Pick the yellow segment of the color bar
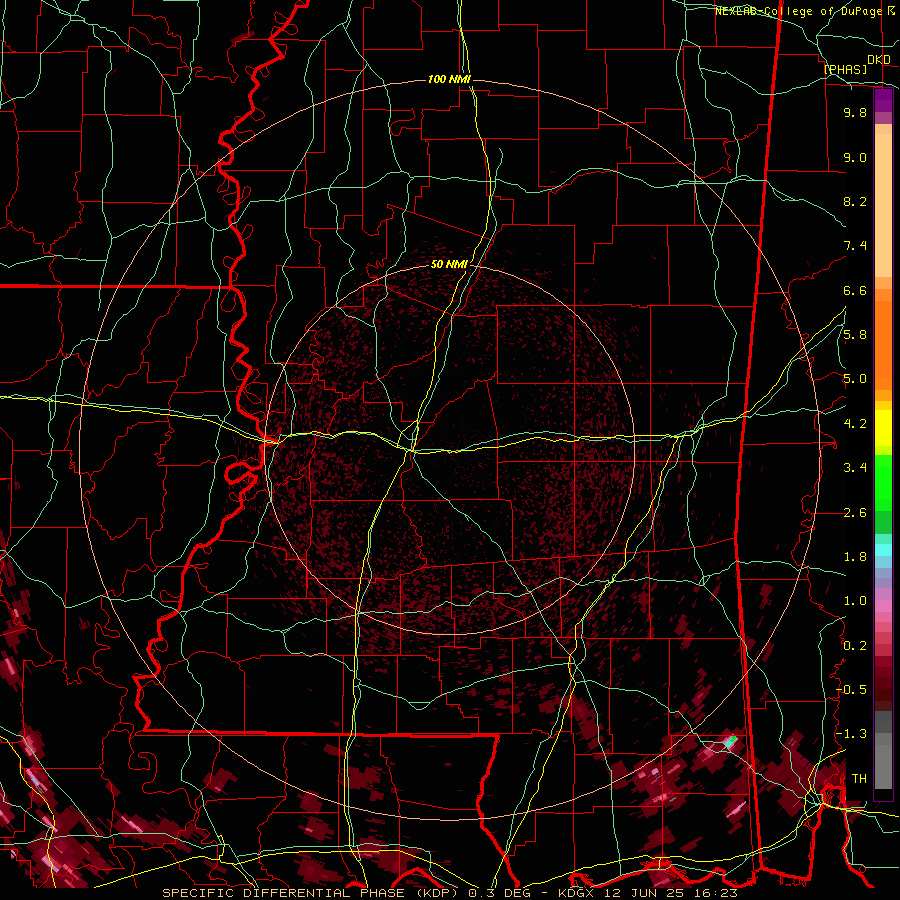The width and height of the screenshot is (900, 900). pos(883,428)
